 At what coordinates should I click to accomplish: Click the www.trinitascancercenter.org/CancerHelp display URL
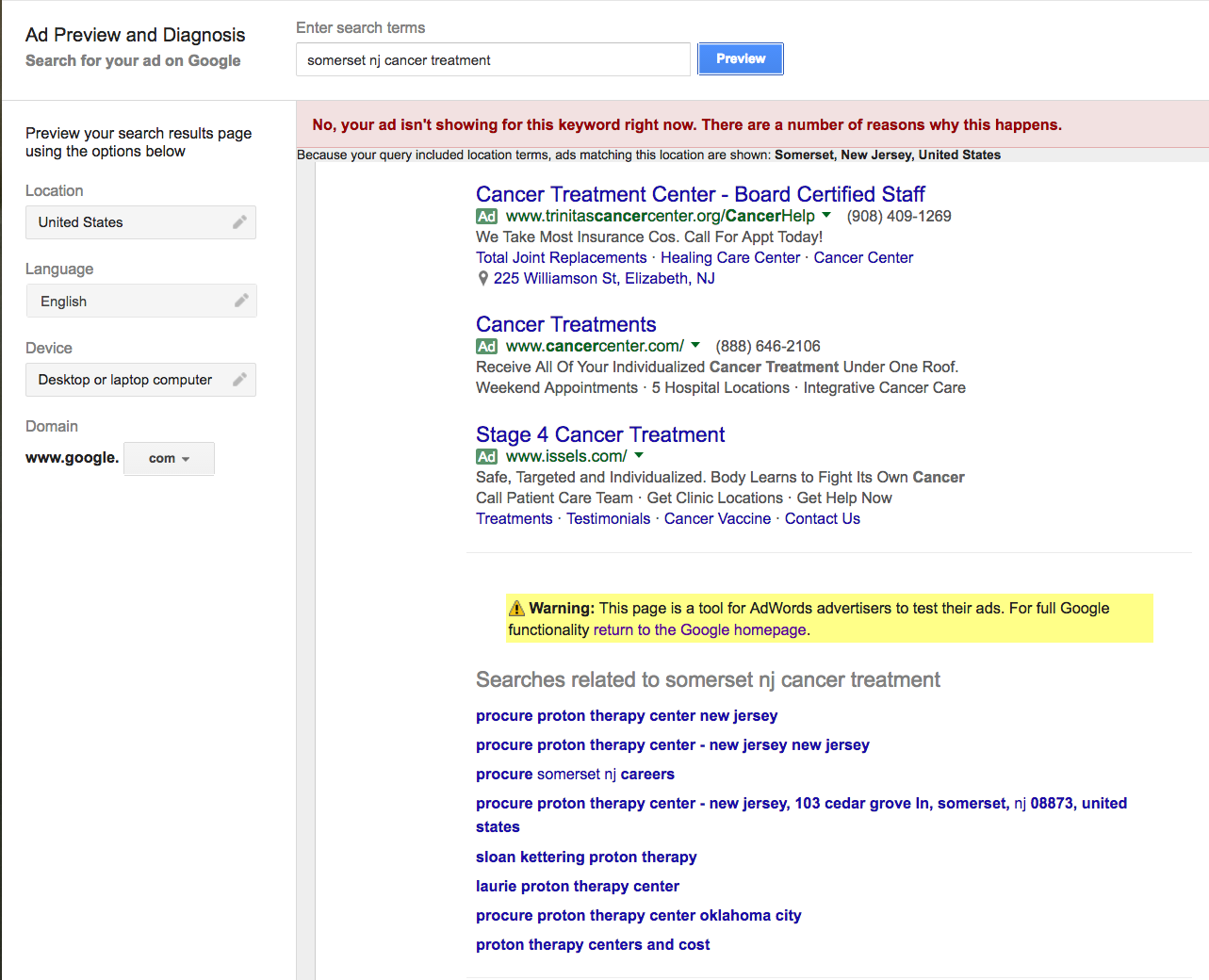[660, 216]
